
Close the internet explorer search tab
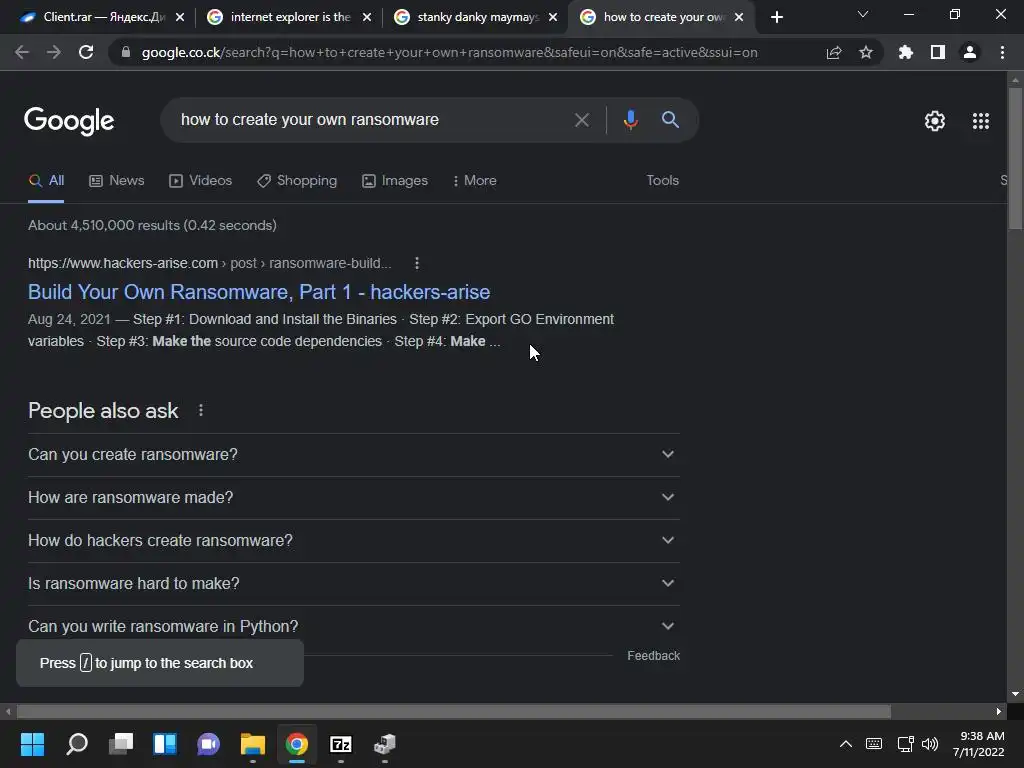click(367, 17)
